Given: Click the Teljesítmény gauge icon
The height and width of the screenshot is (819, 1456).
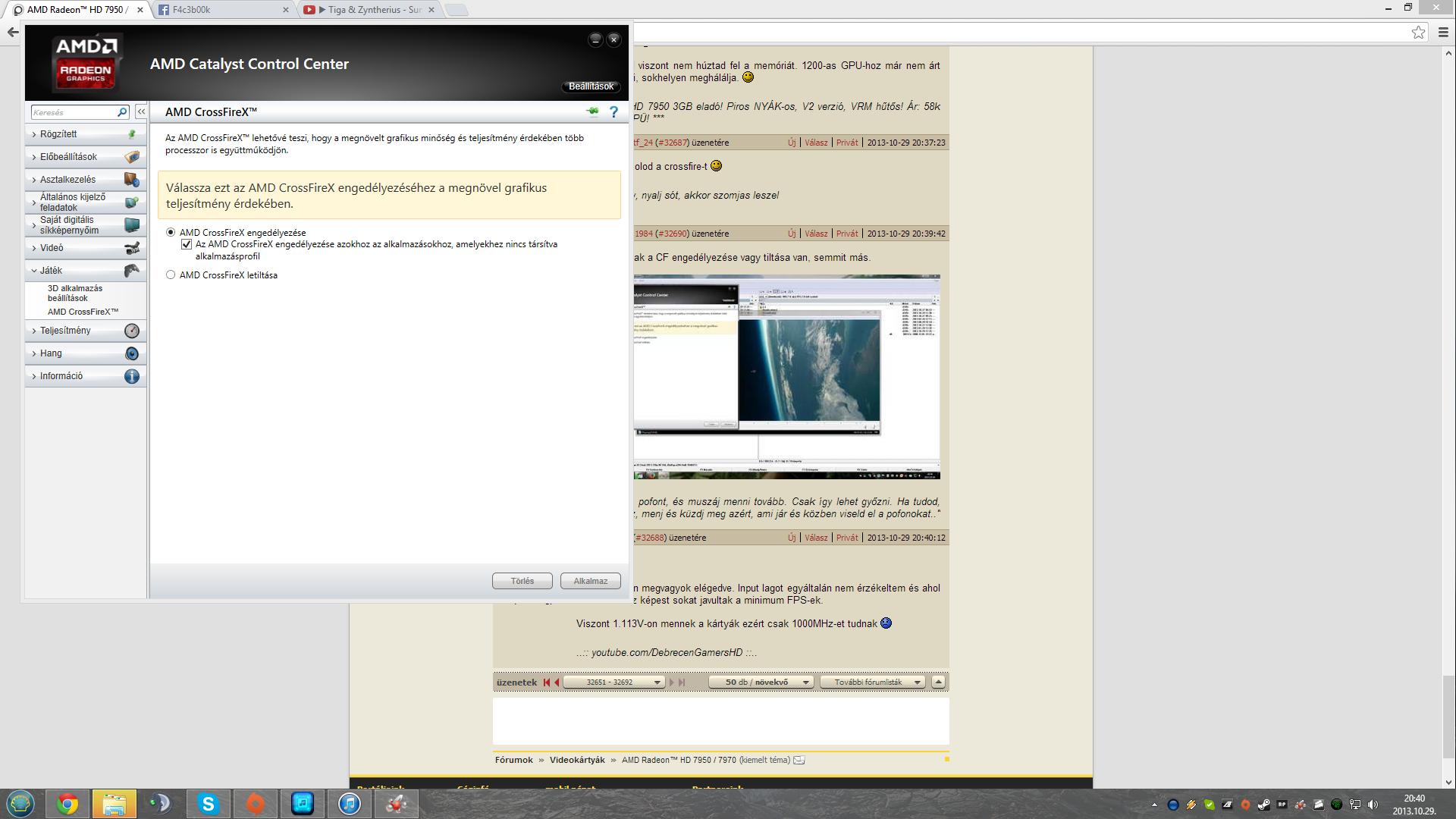Looking at the screenshot, I should click(132, 331).
